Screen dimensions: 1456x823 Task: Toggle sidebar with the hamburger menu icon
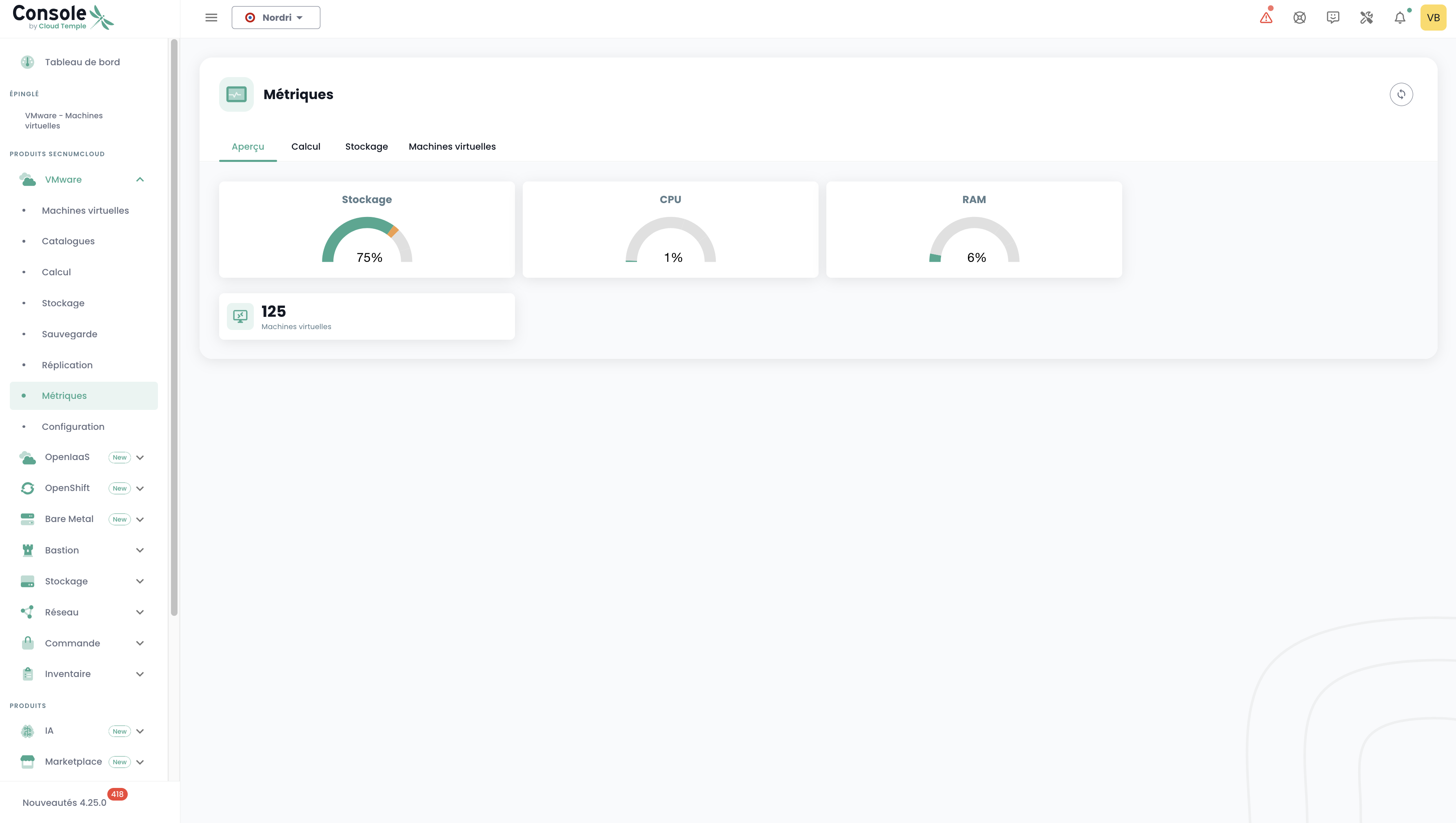pyautogui.click(x=211, y=18)
